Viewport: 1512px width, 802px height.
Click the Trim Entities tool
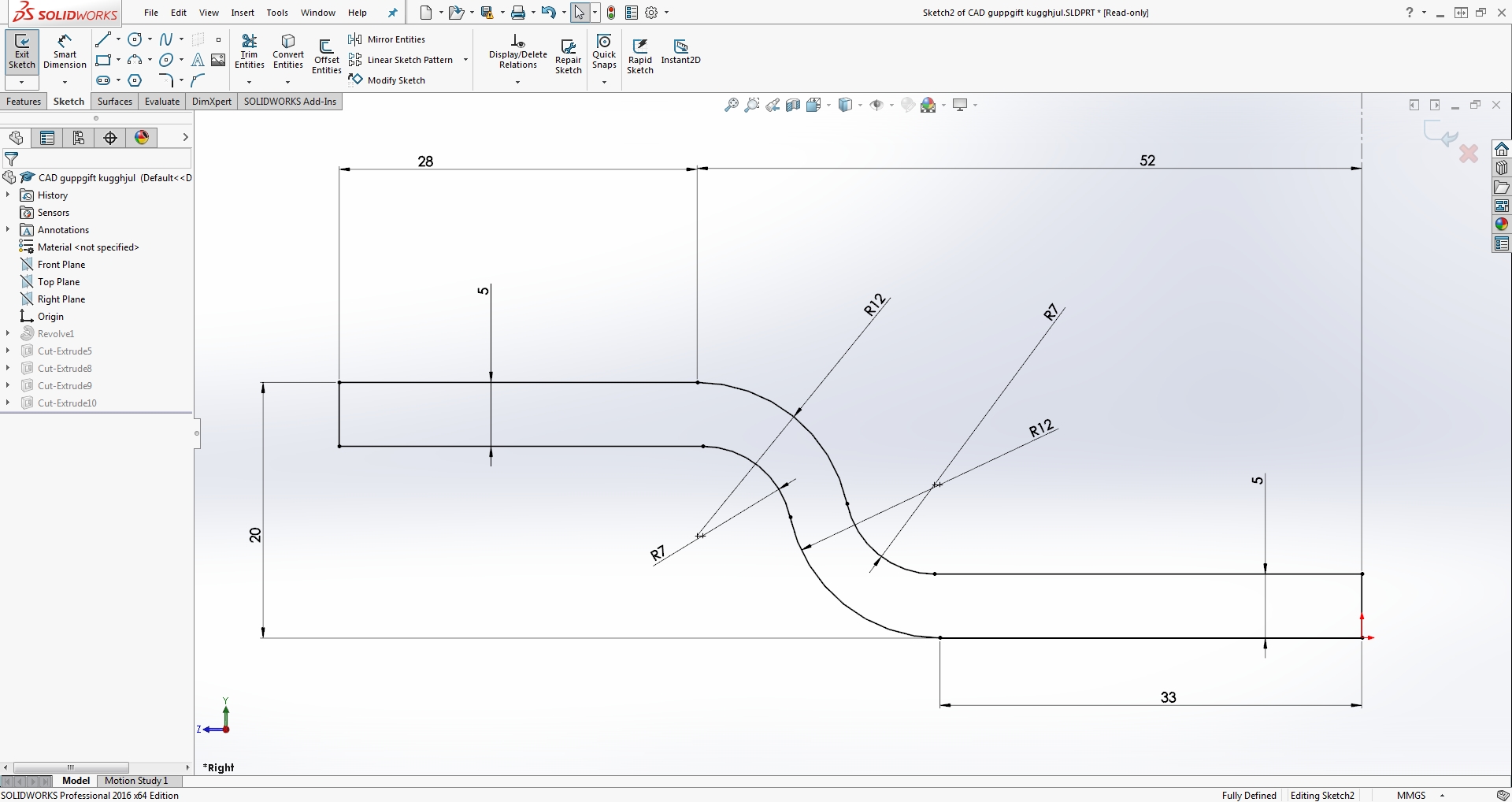coord(249,52)
